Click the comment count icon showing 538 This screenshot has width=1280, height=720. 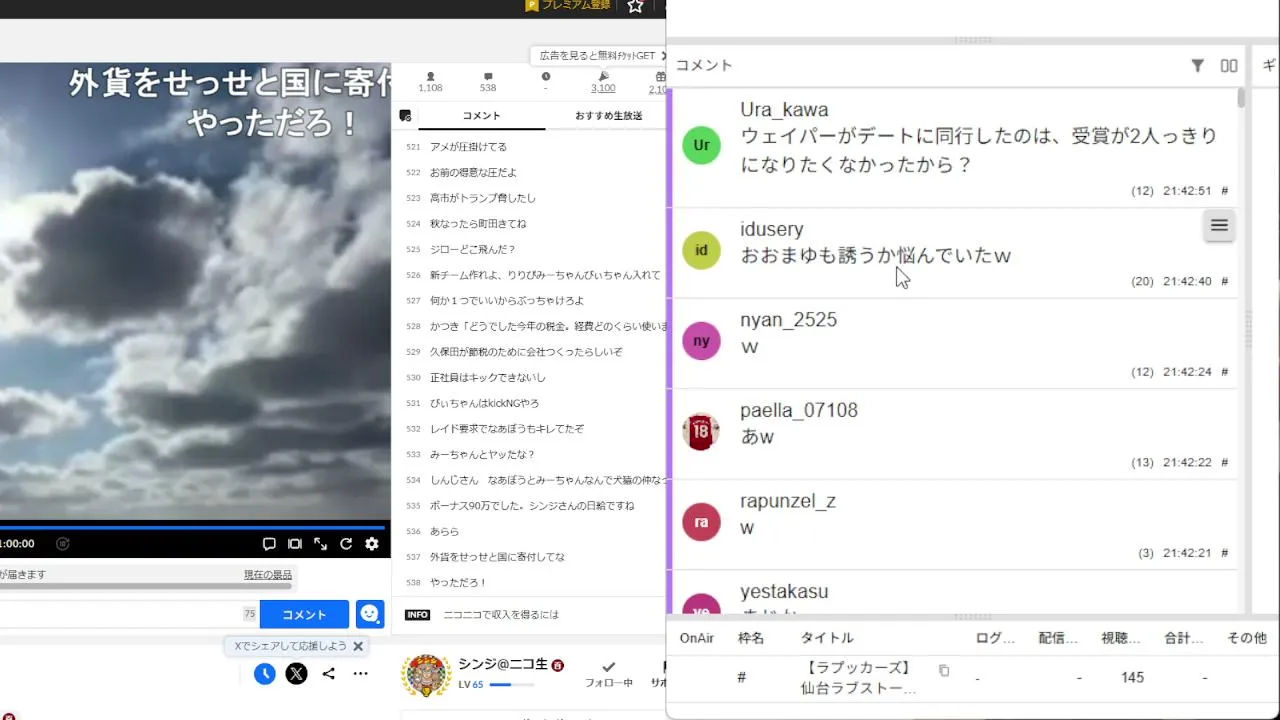point(488,76)
